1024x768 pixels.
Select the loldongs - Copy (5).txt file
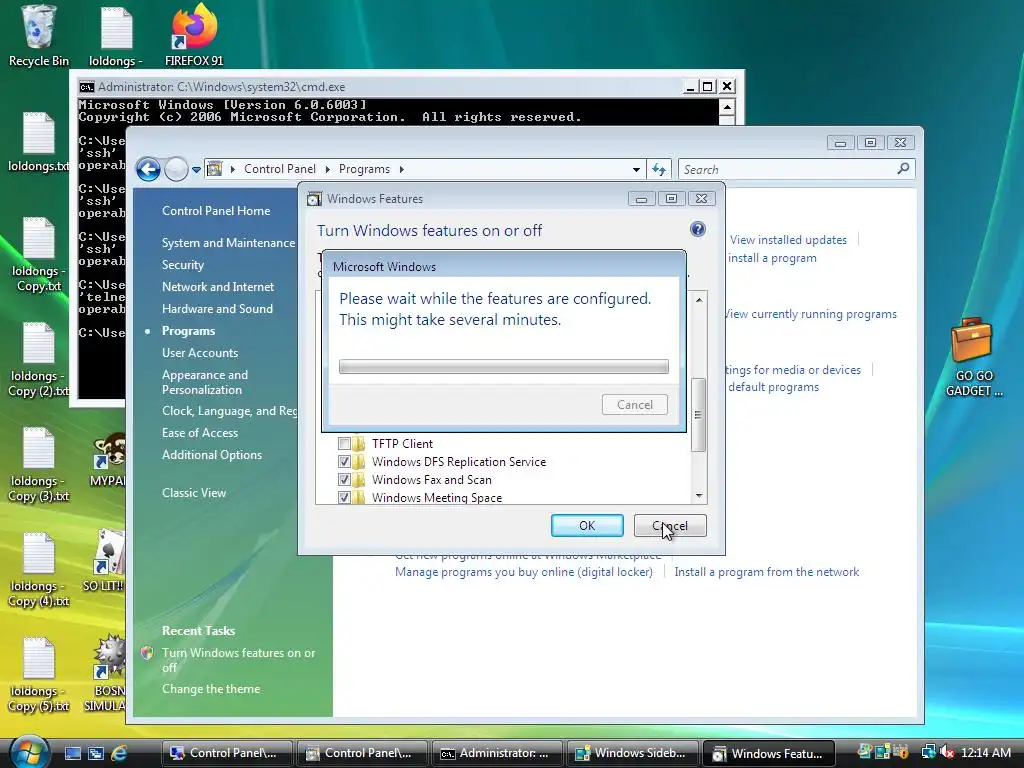(38, 675)
